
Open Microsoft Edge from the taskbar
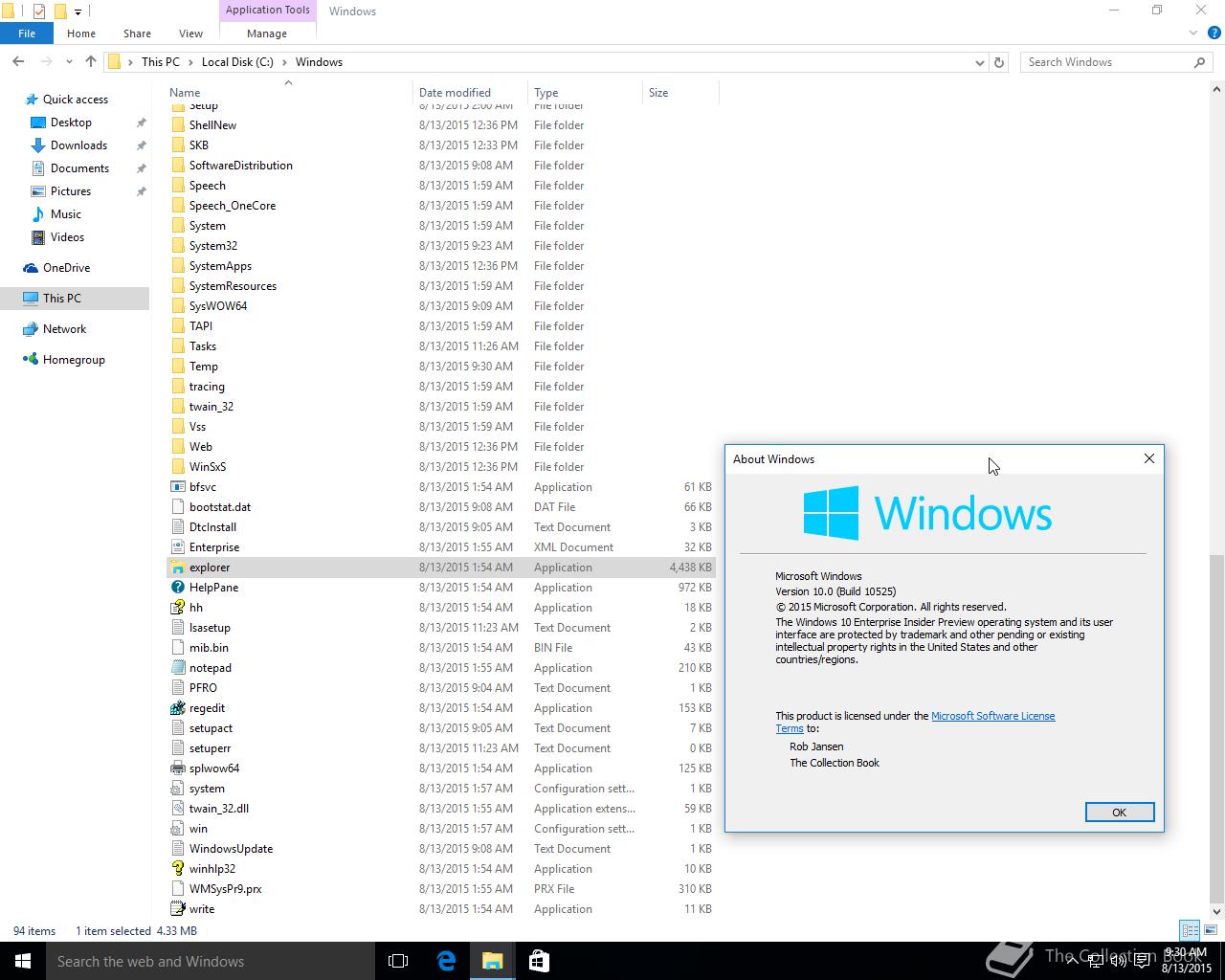pos(446,961)
